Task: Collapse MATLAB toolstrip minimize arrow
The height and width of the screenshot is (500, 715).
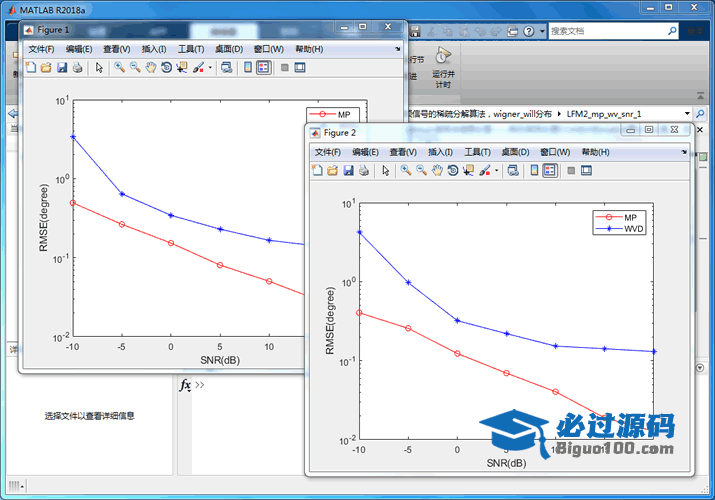Action: [700, 96]
